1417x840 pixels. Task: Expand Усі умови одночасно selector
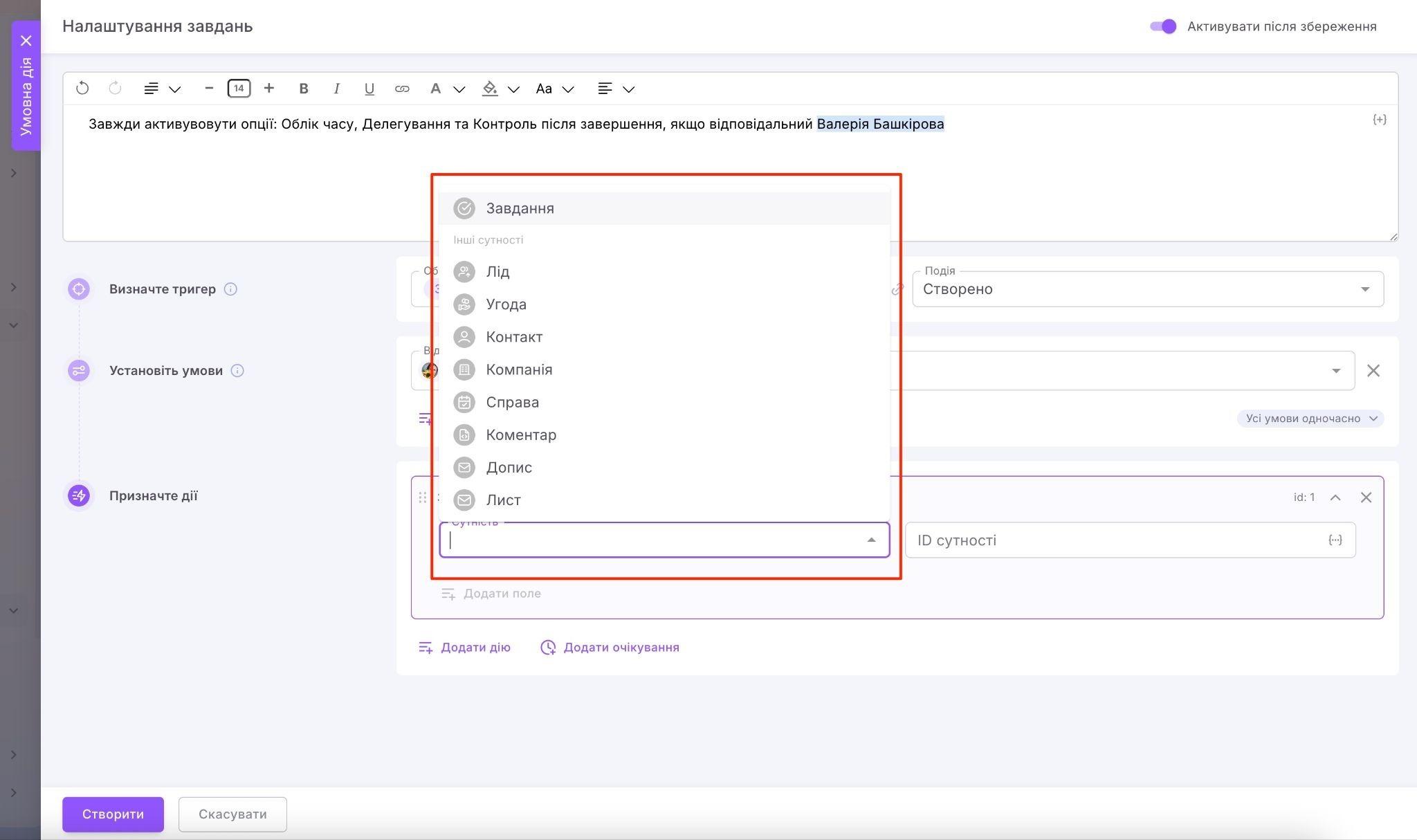pyautogui.click(x=1310, y=419)
